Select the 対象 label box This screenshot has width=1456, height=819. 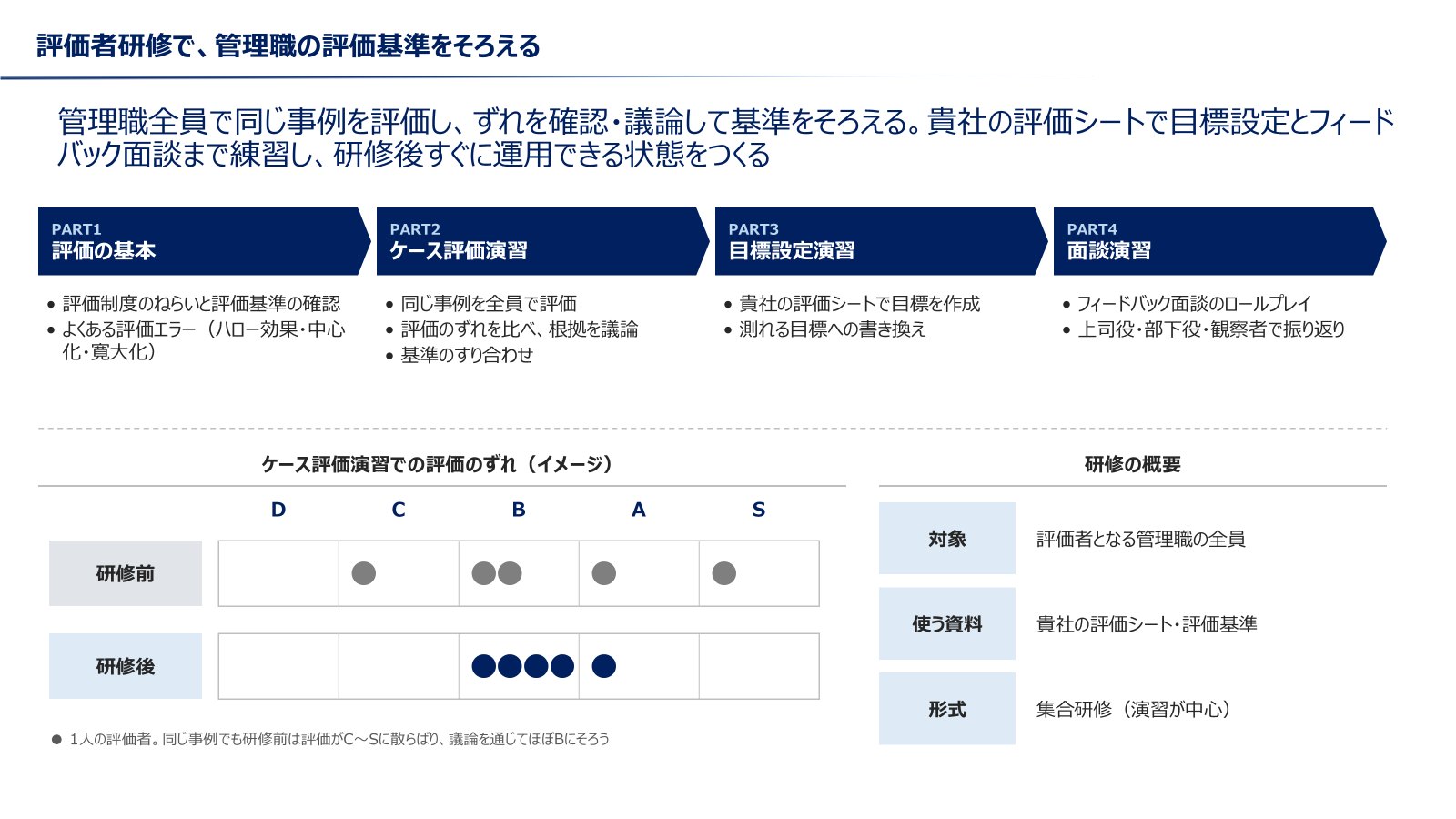coord(947,538)
